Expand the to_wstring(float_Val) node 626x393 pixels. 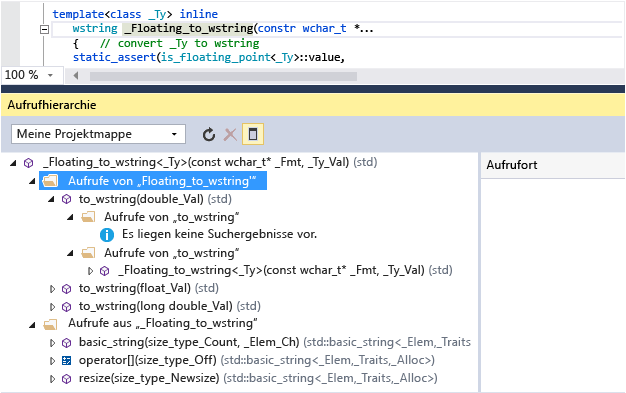52,289
